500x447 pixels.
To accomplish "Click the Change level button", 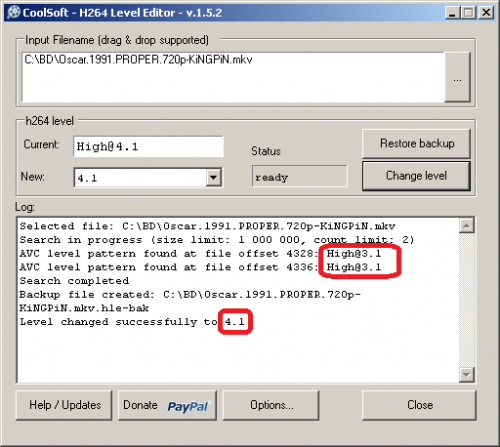I will (x=416, y=176).
